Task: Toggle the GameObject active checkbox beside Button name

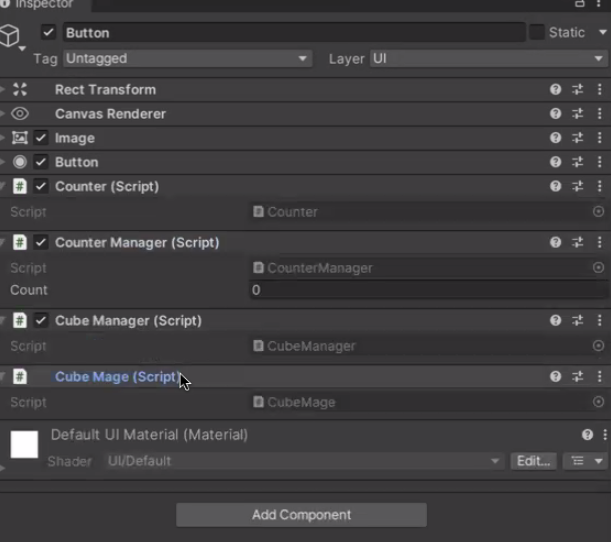Action: (x=48, y=32)
